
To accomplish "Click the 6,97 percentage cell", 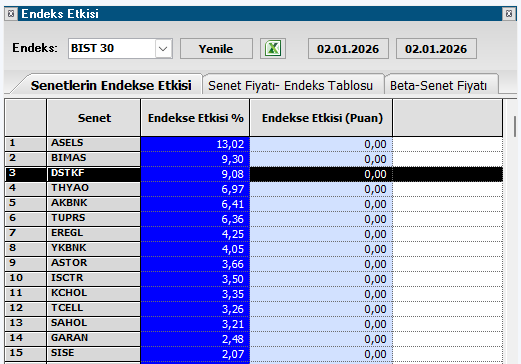I will pyautogui.click(x=195, y=189).
